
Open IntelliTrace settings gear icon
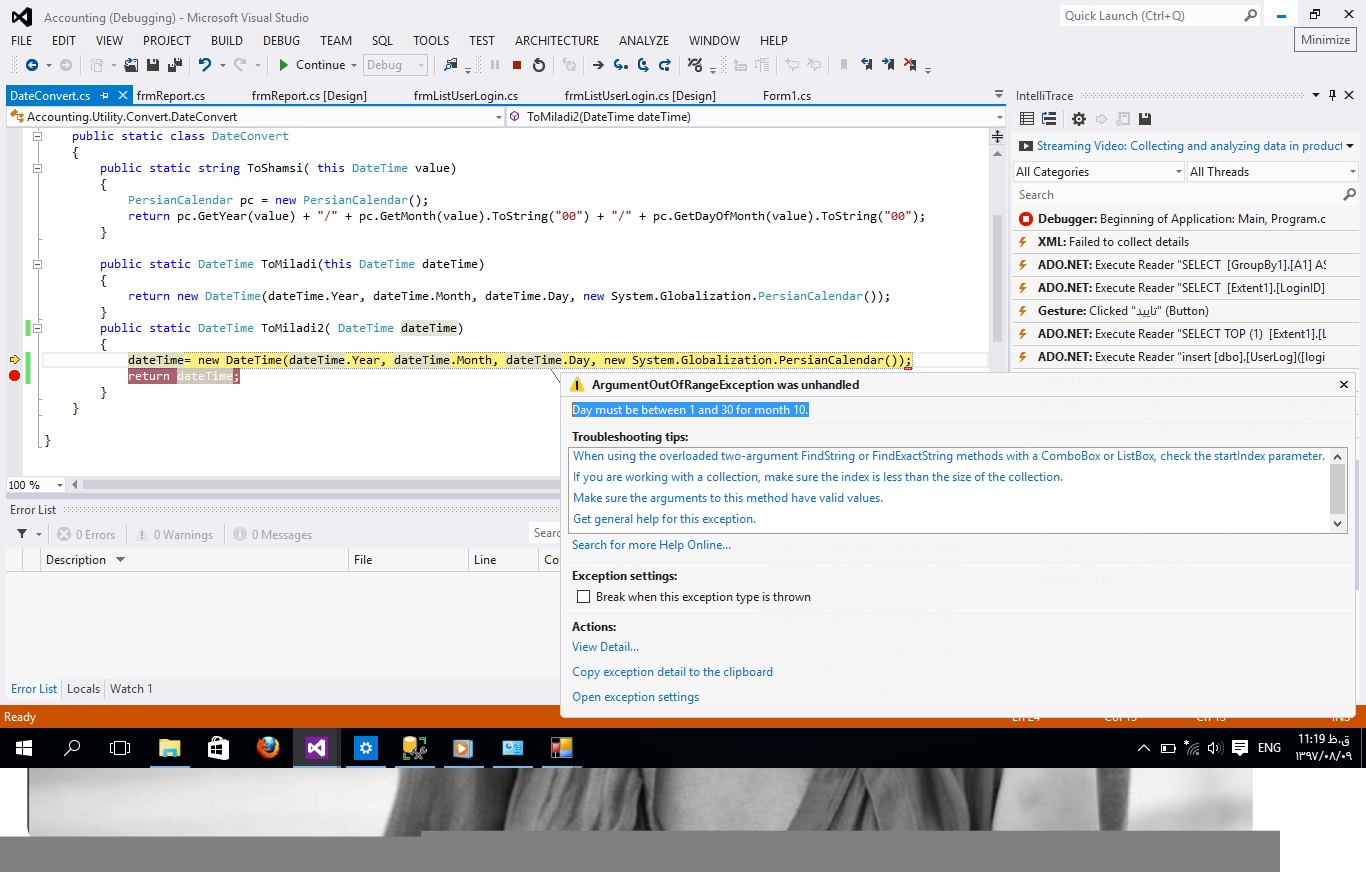1078,119
